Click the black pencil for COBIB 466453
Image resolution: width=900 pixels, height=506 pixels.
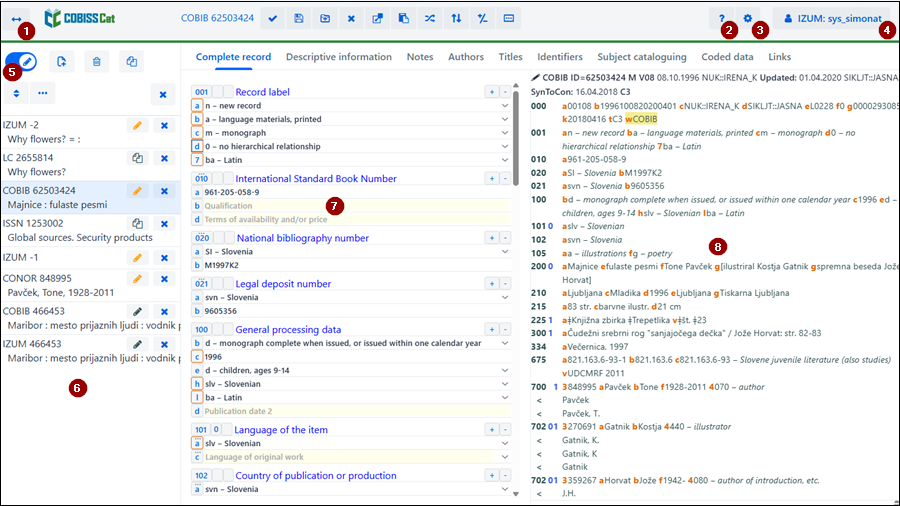point(137,311)
